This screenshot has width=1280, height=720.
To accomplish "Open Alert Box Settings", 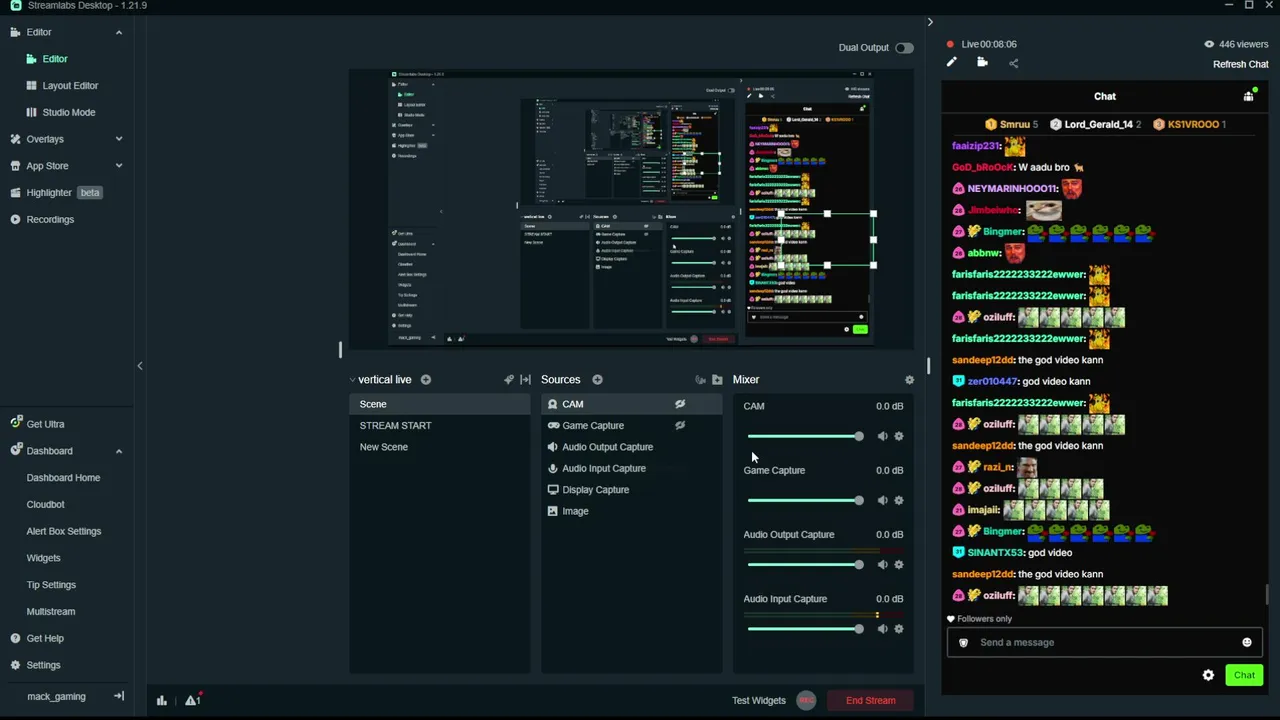I will click(64, 531).
